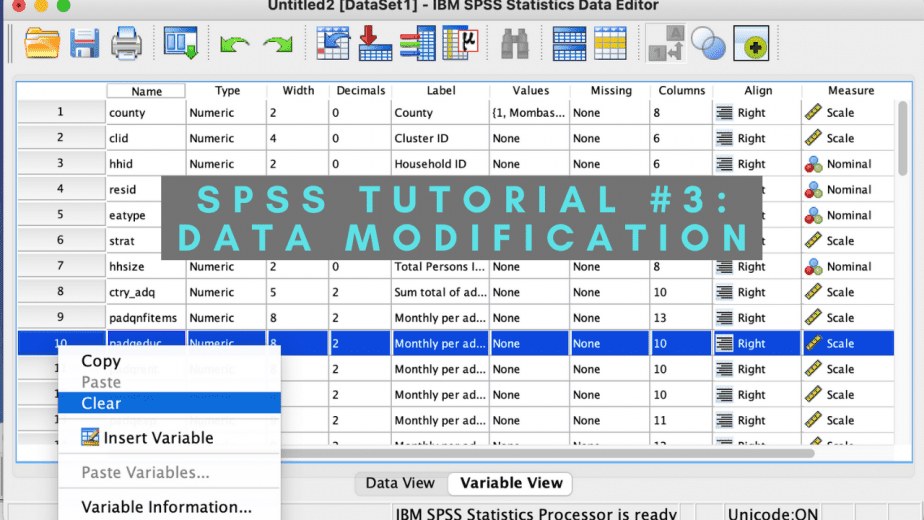Click the Values column header
The image size is (924, 520).
pyautogui.click(x=530, y=90)
